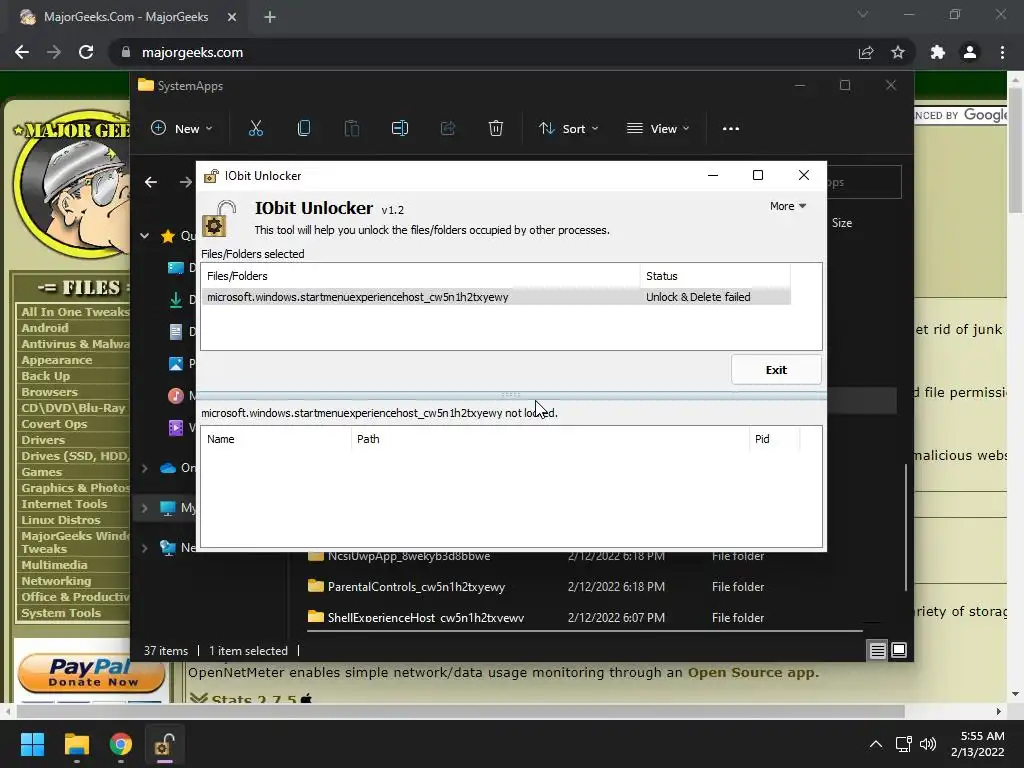Click the Unlock & Delete failed status cell
Viewport: 1024px width, 768px height.
click(x=698, y=297)
